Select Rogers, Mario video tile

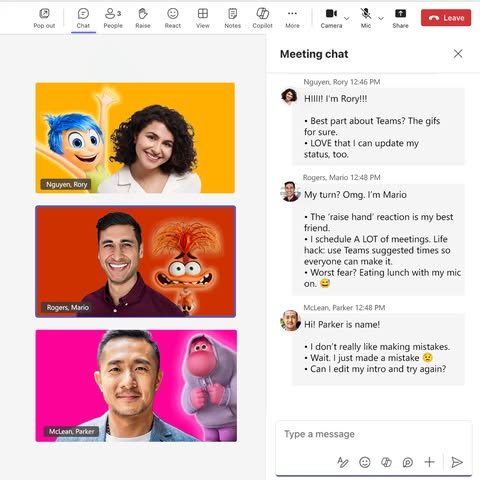[135, 261]
